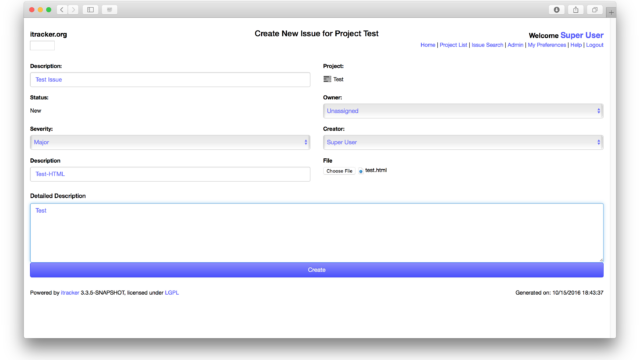Click inside the Detailed Description text area
Viewport: 640px width, 360px height.
317,233
